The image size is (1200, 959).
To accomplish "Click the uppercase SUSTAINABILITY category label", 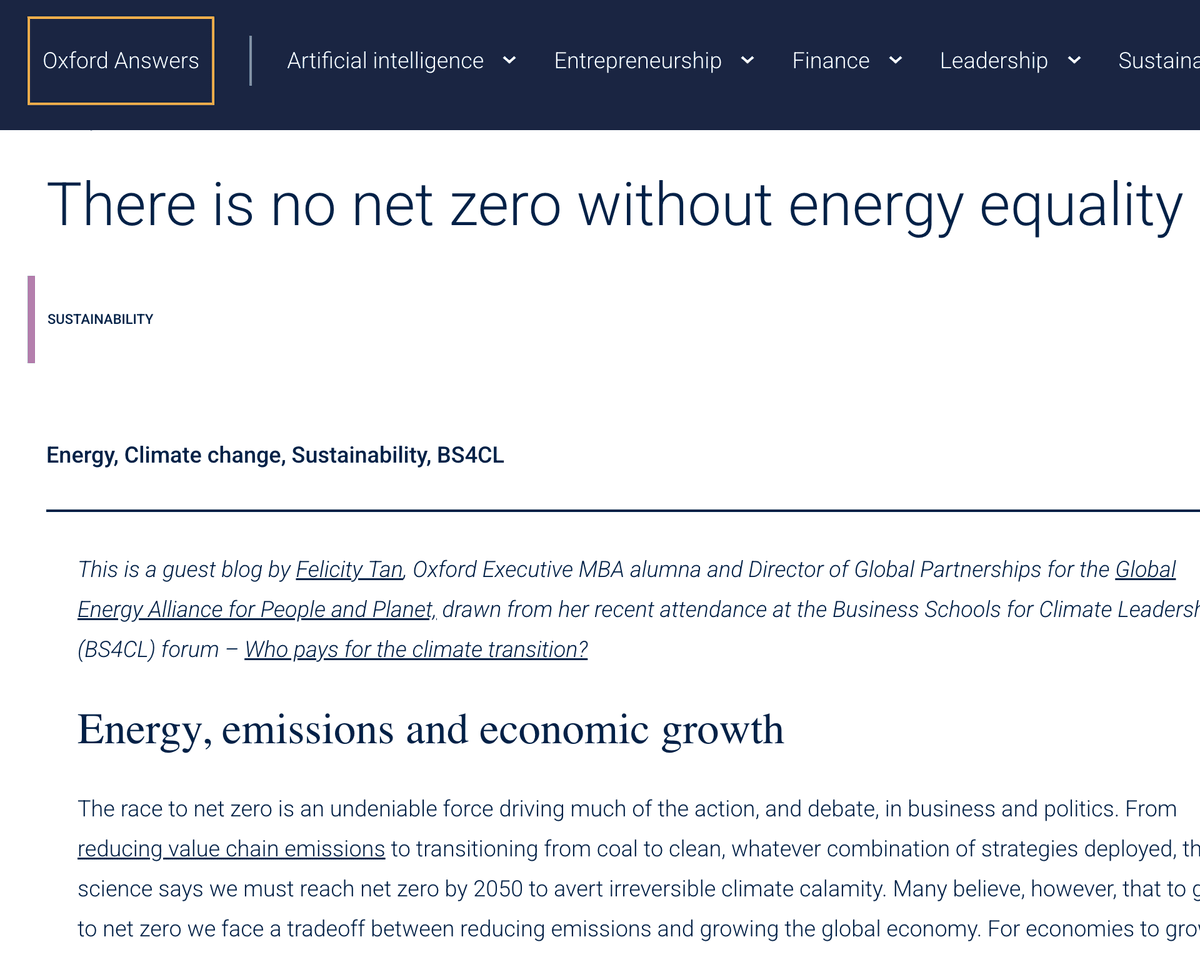I will [x=100, y=319].
